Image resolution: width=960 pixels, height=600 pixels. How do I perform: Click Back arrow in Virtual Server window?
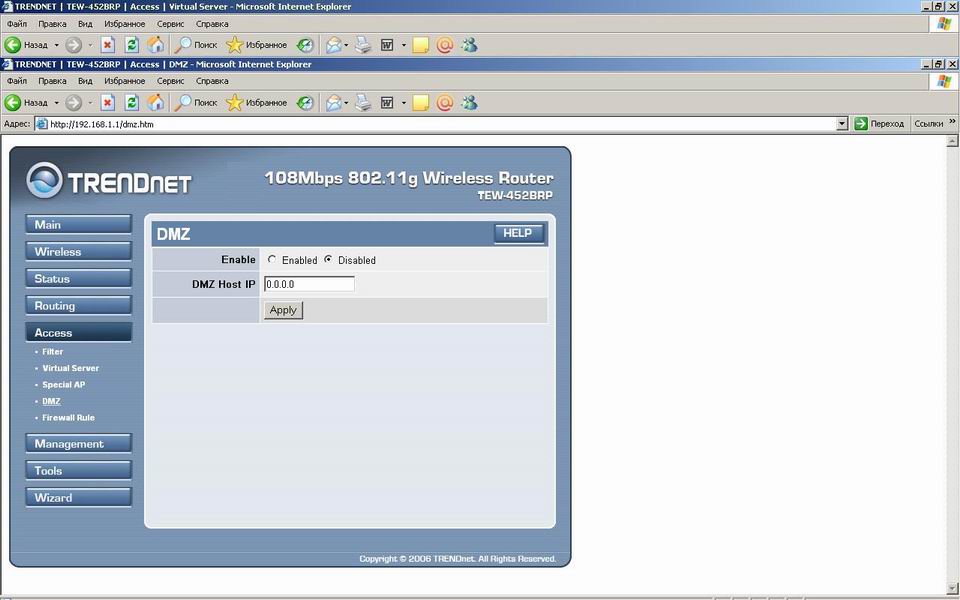pos(13,45)
